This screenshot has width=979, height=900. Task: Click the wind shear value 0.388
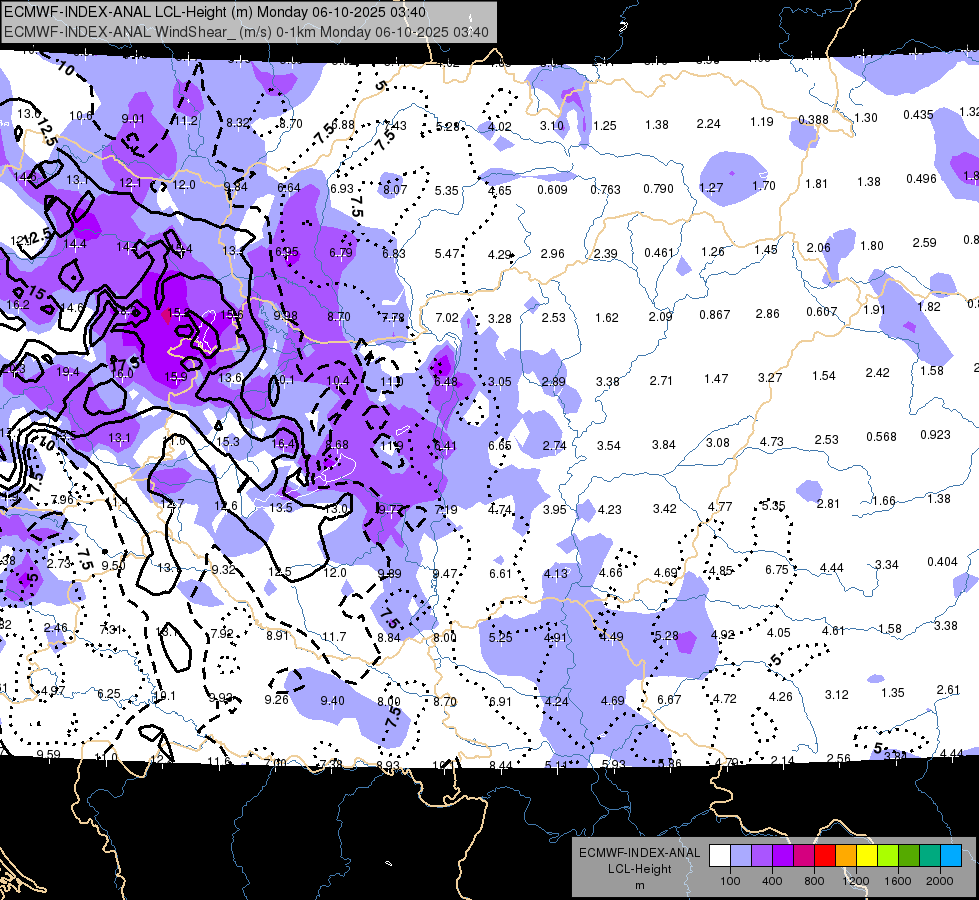coord(814,120)
